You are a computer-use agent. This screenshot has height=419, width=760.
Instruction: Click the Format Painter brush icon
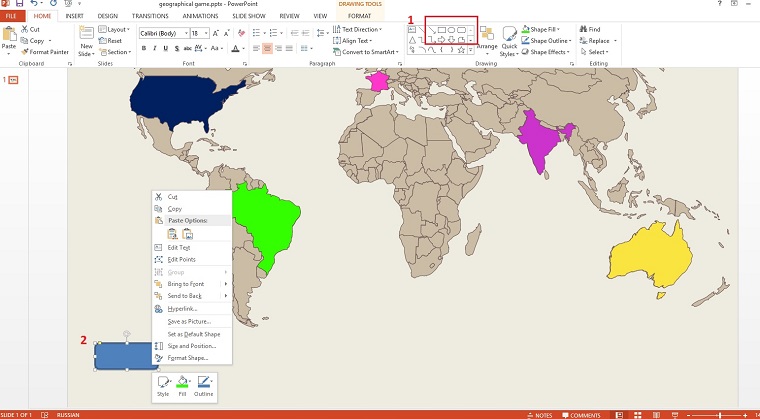tap(22, 52)
